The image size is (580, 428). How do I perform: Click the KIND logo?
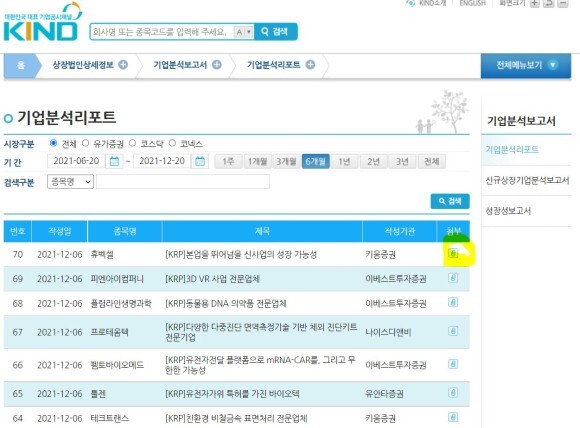click(42, 22)
